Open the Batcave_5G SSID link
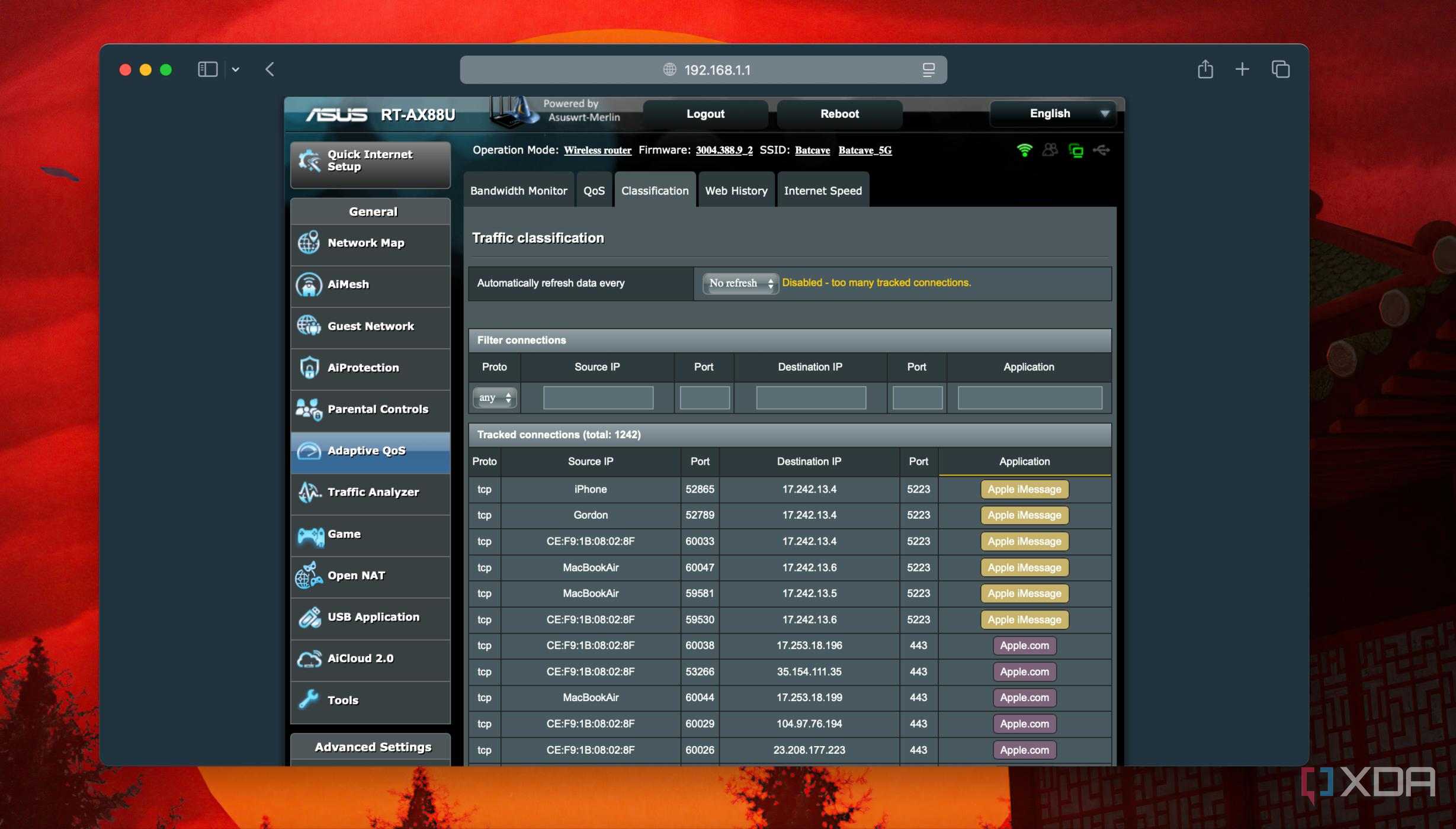 (x=865, y=150)
